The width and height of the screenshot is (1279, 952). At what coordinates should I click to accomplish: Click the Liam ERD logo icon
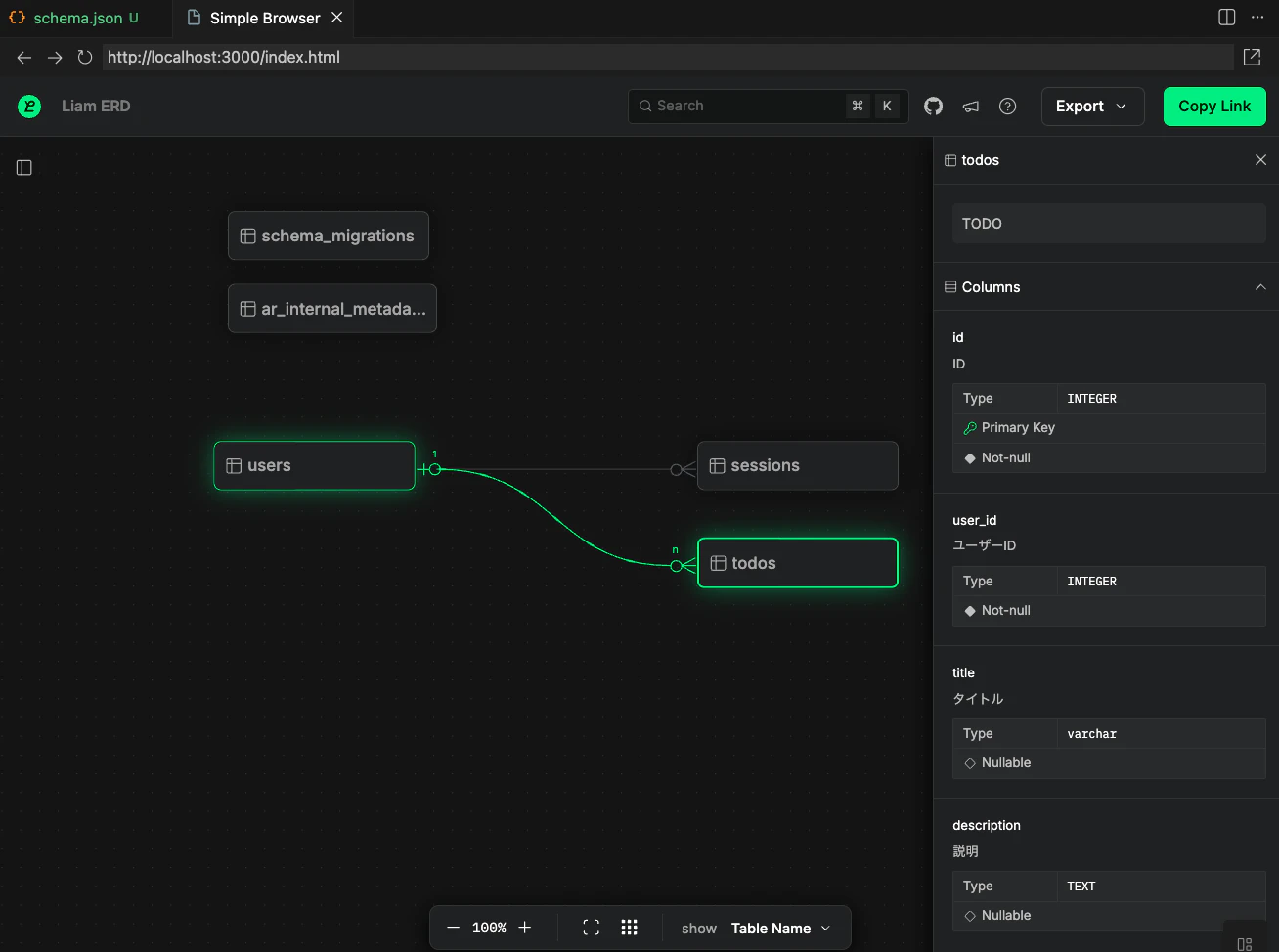(29, 106)
